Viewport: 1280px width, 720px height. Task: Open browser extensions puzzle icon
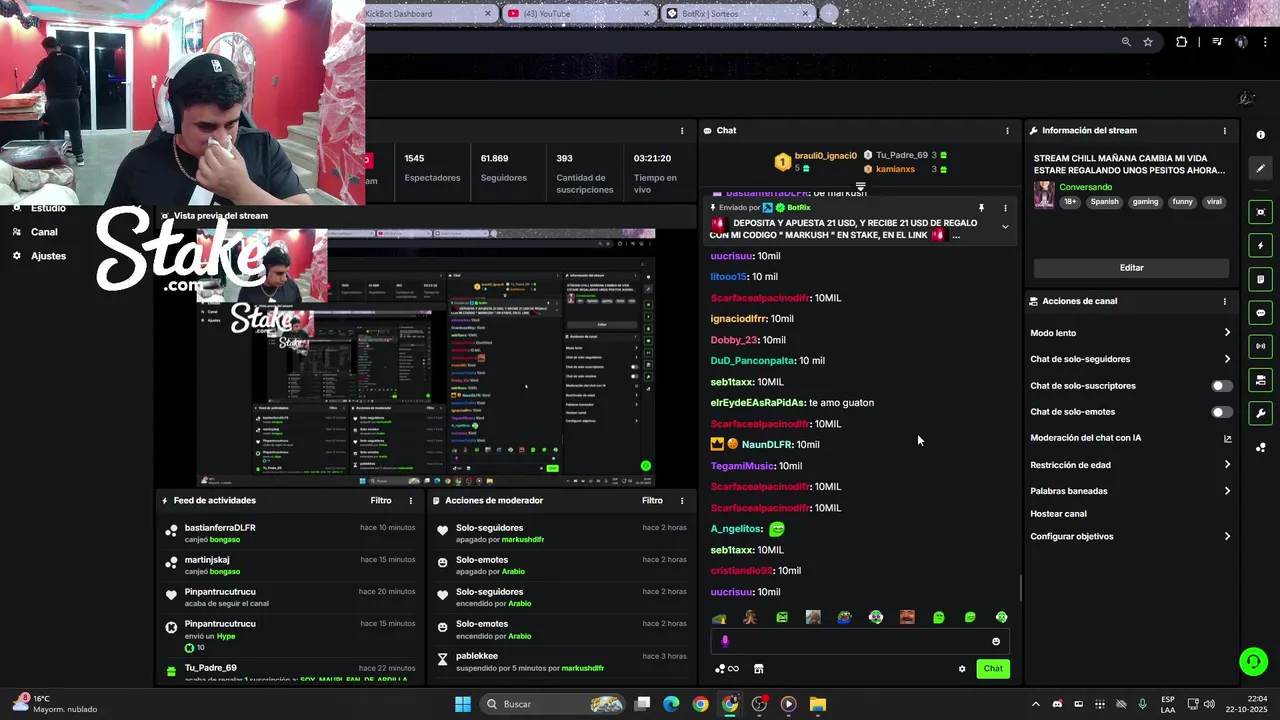click(1182, 42)
